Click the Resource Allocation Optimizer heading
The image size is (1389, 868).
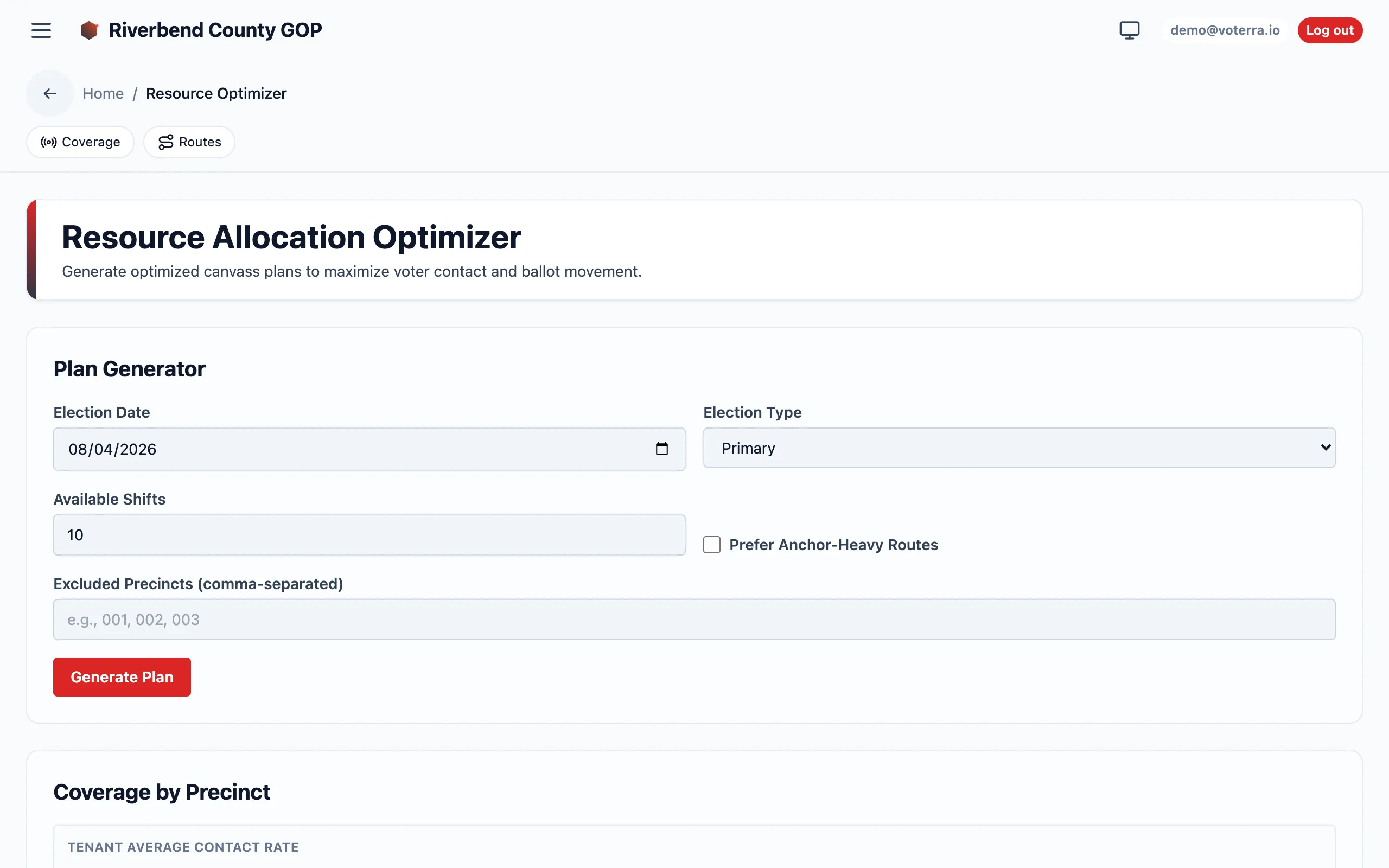[291, 237]
